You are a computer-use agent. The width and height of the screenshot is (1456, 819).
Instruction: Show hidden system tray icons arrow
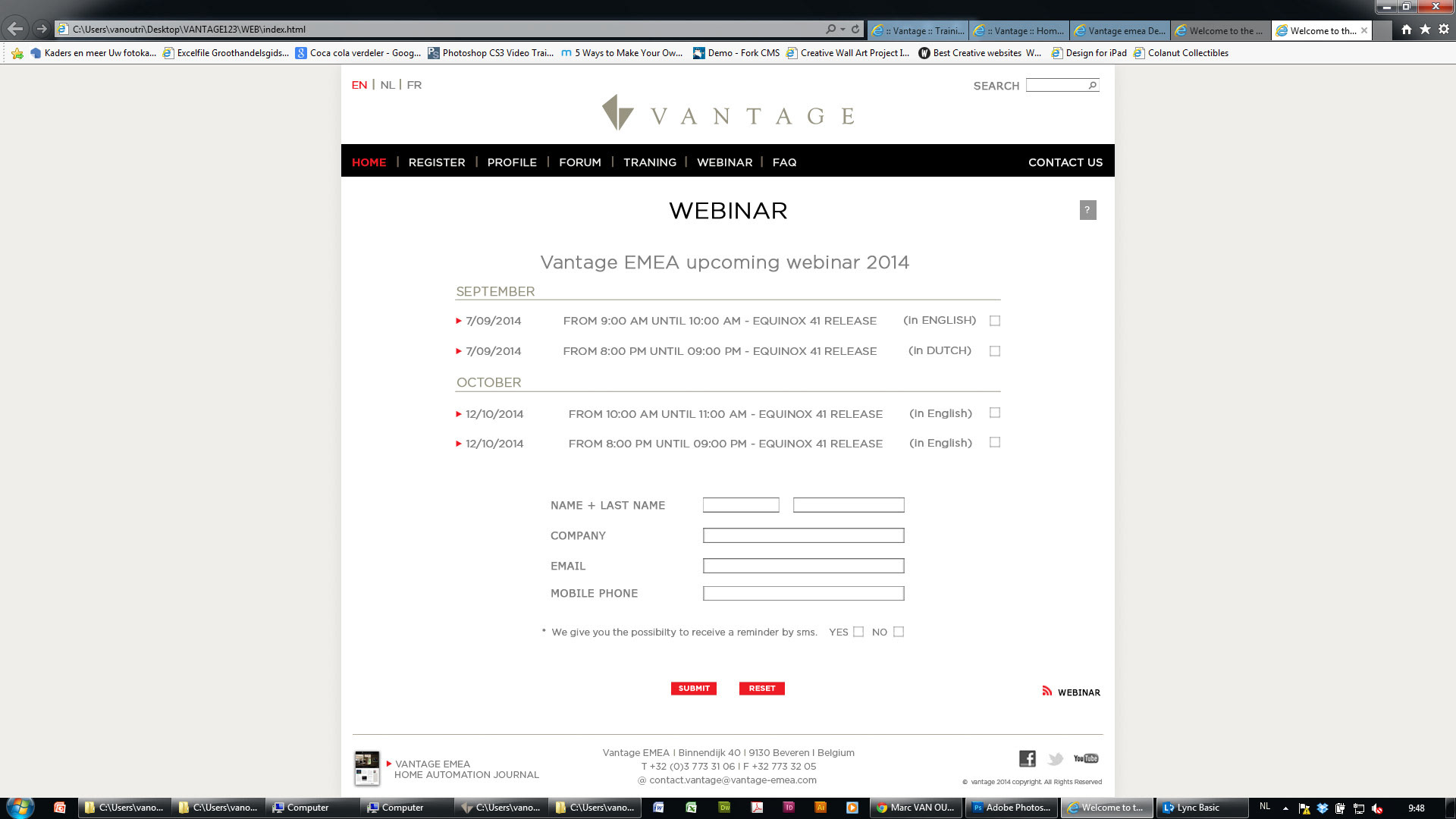pyautogui.click(x=1285, y=808)
